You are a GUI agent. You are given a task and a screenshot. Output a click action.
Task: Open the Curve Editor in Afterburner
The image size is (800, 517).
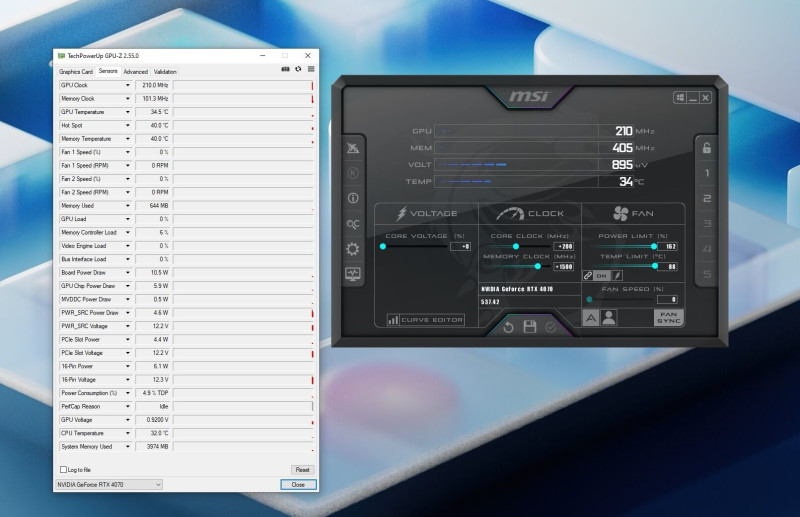click(x=426, y=320)
